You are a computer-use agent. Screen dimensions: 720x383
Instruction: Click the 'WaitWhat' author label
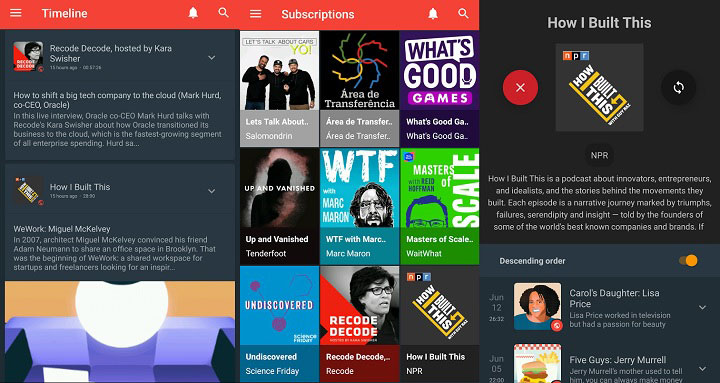click(424, 253)
